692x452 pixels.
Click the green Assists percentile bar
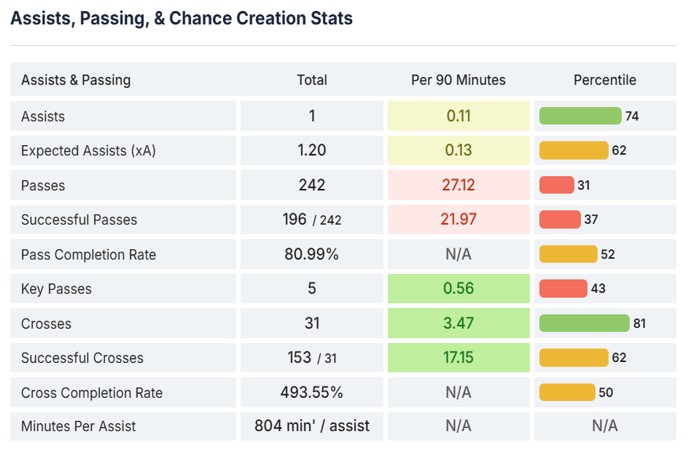pos(580,116)
